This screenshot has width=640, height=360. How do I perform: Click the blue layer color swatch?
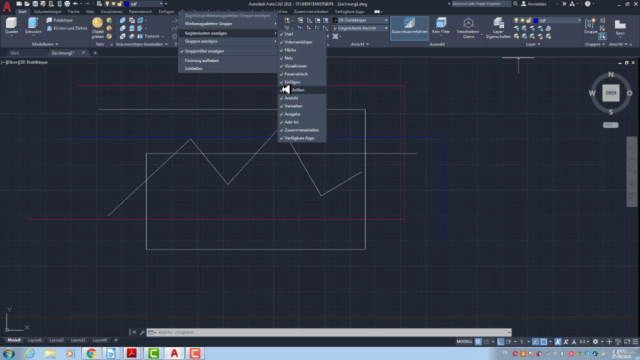[536, 20]
